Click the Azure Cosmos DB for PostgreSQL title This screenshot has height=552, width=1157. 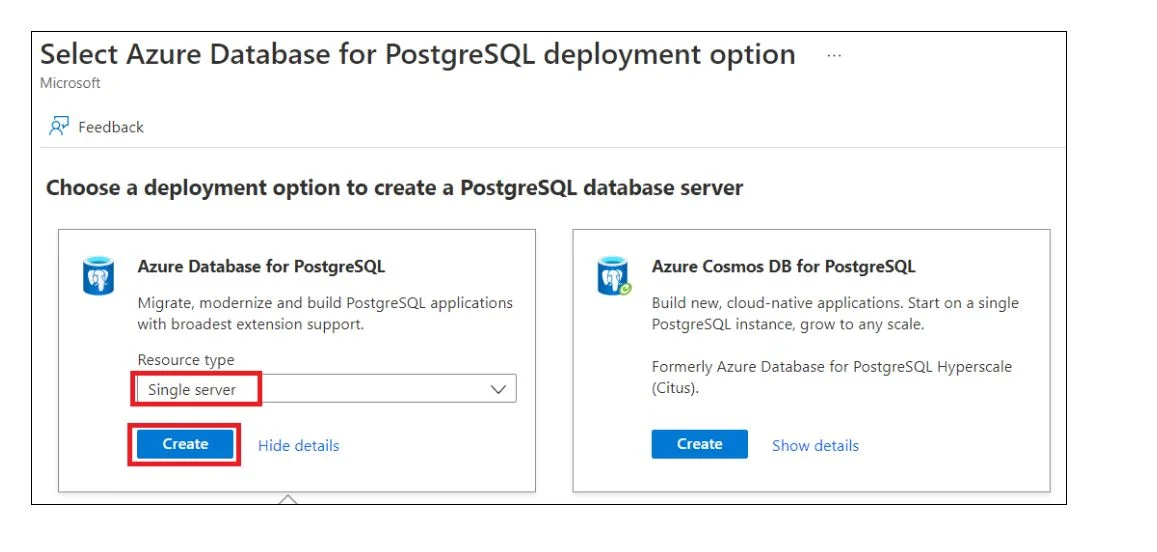[x=784, y=266]
